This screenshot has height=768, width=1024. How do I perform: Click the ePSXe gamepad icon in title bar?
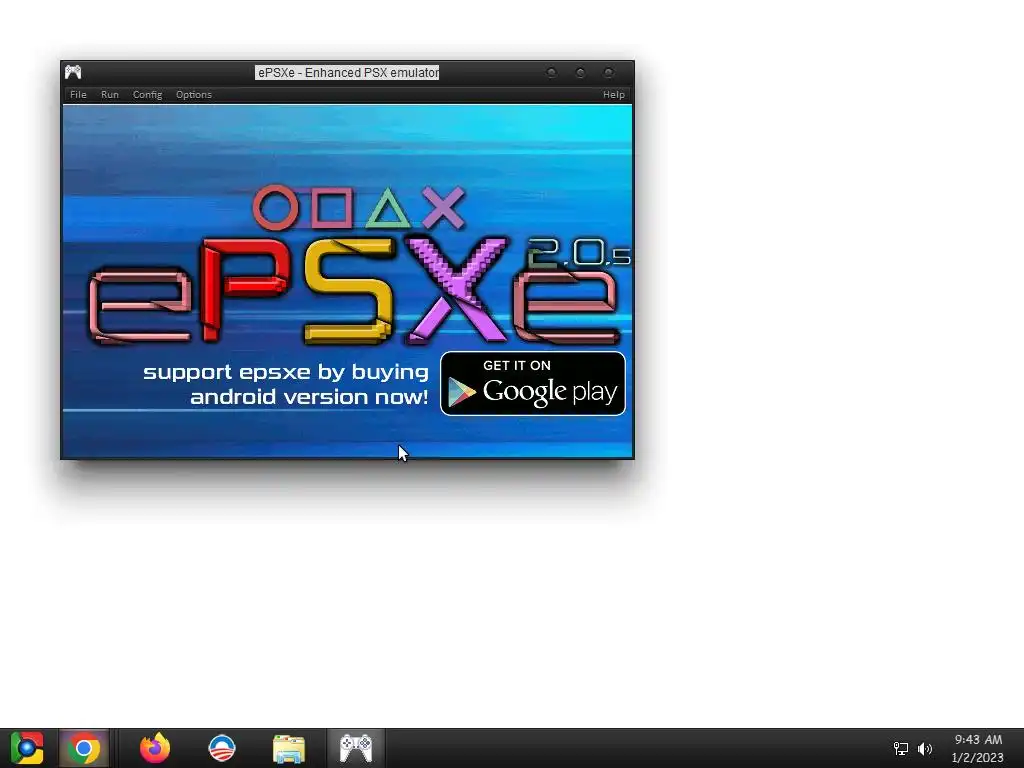pyautogui.click(x=73, y=72)
